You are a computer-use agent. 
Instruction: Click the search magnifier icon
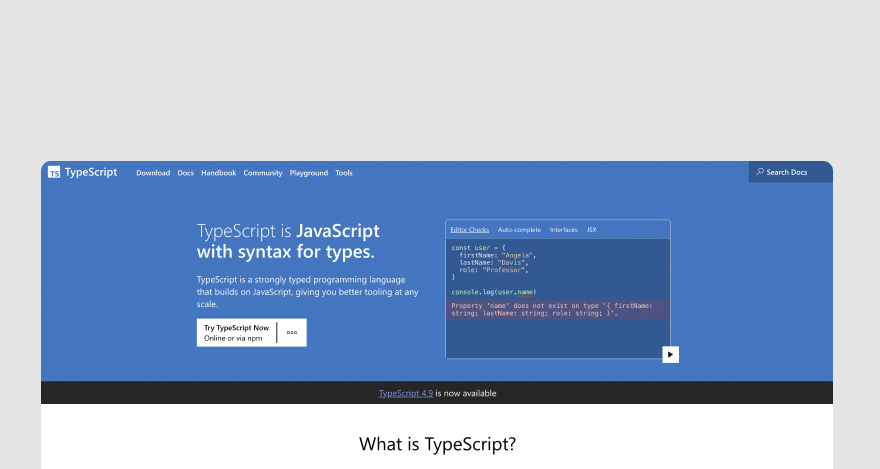[x=760, y=172]
